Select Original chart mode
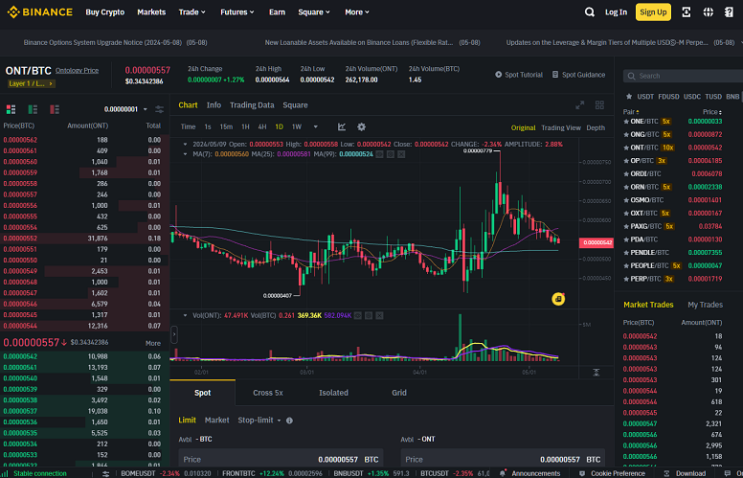The width and height of the screenshot is (743, 478). (523, 128)
